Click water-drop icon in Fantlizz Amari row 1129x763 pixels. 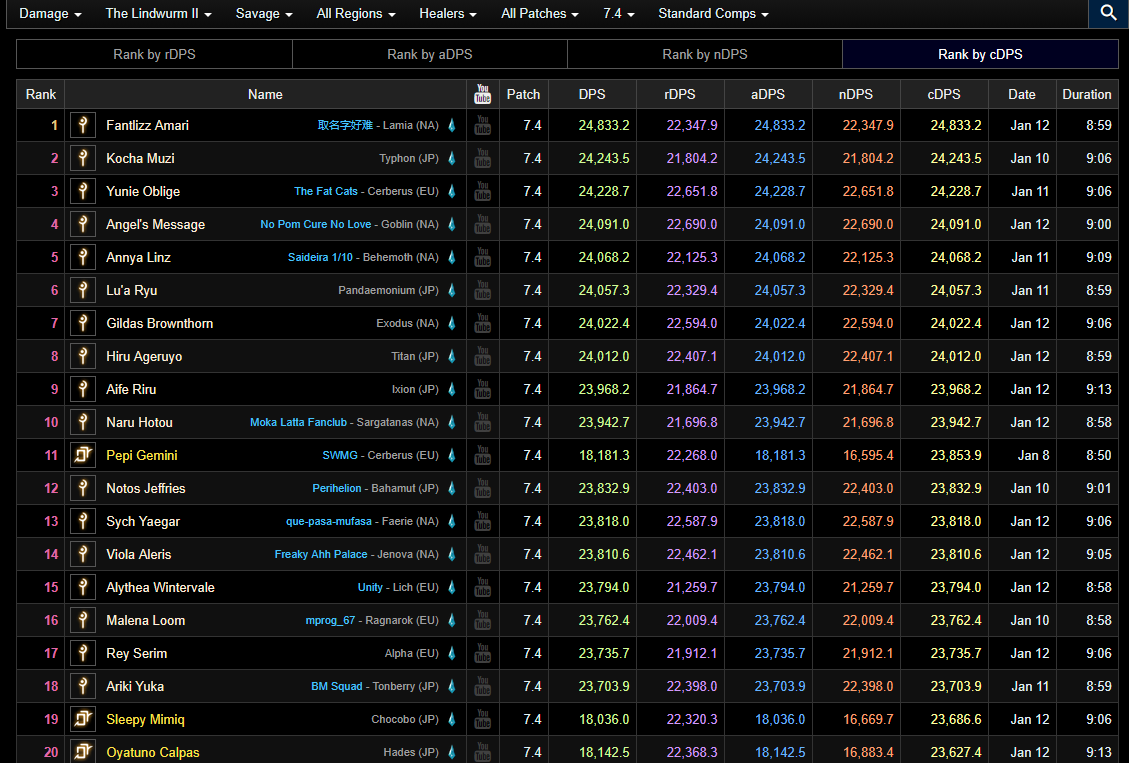pos(452,125)
